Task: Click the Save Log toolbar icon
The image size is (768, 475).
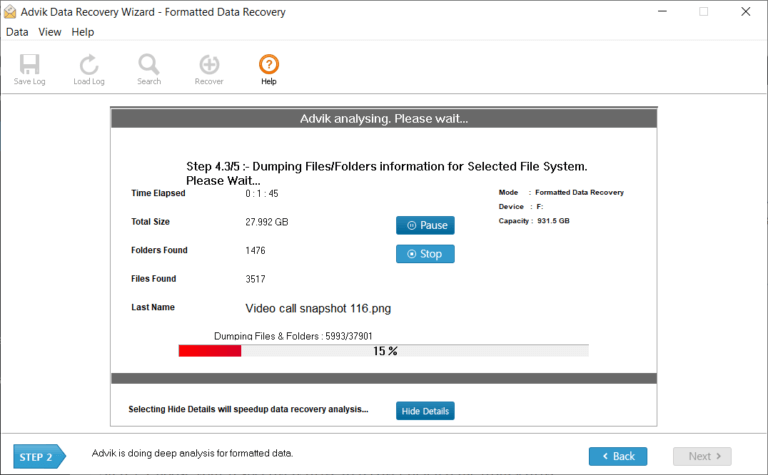Action: (29, 68)
